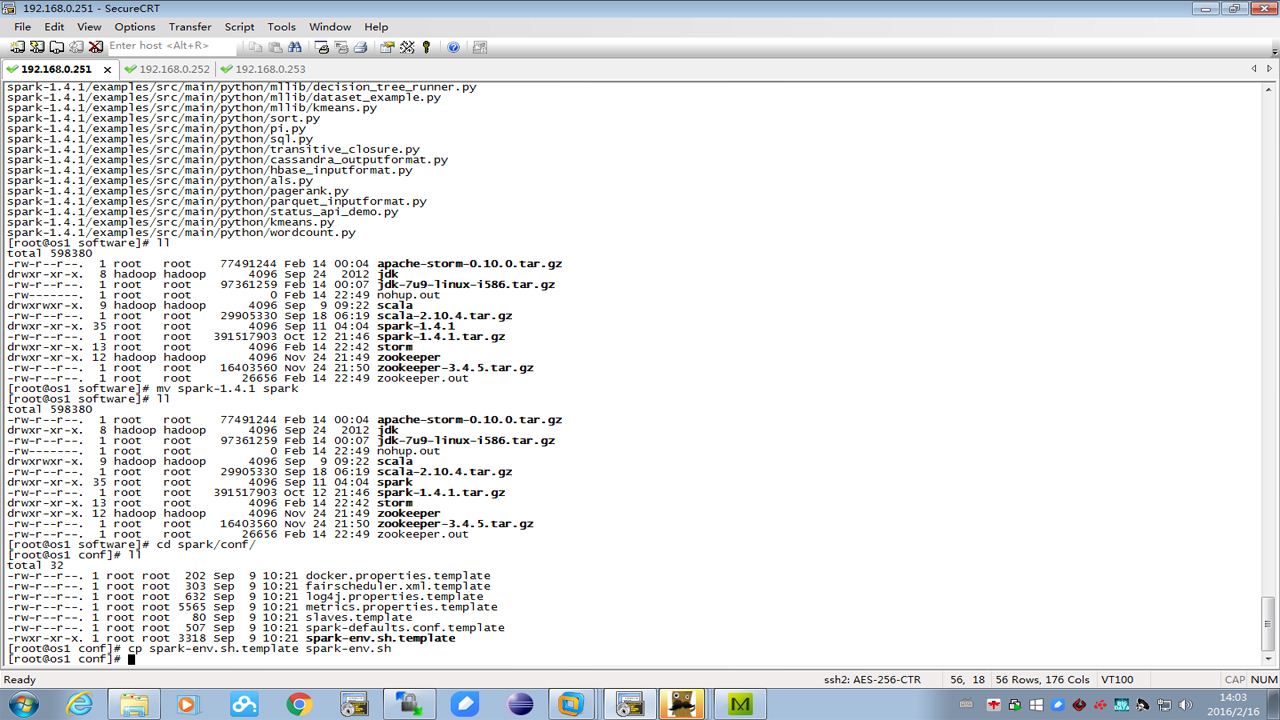The height and width of the screenshot is (720, 1280).
Task: Click the Print printer icon
Action: (361, 47)
